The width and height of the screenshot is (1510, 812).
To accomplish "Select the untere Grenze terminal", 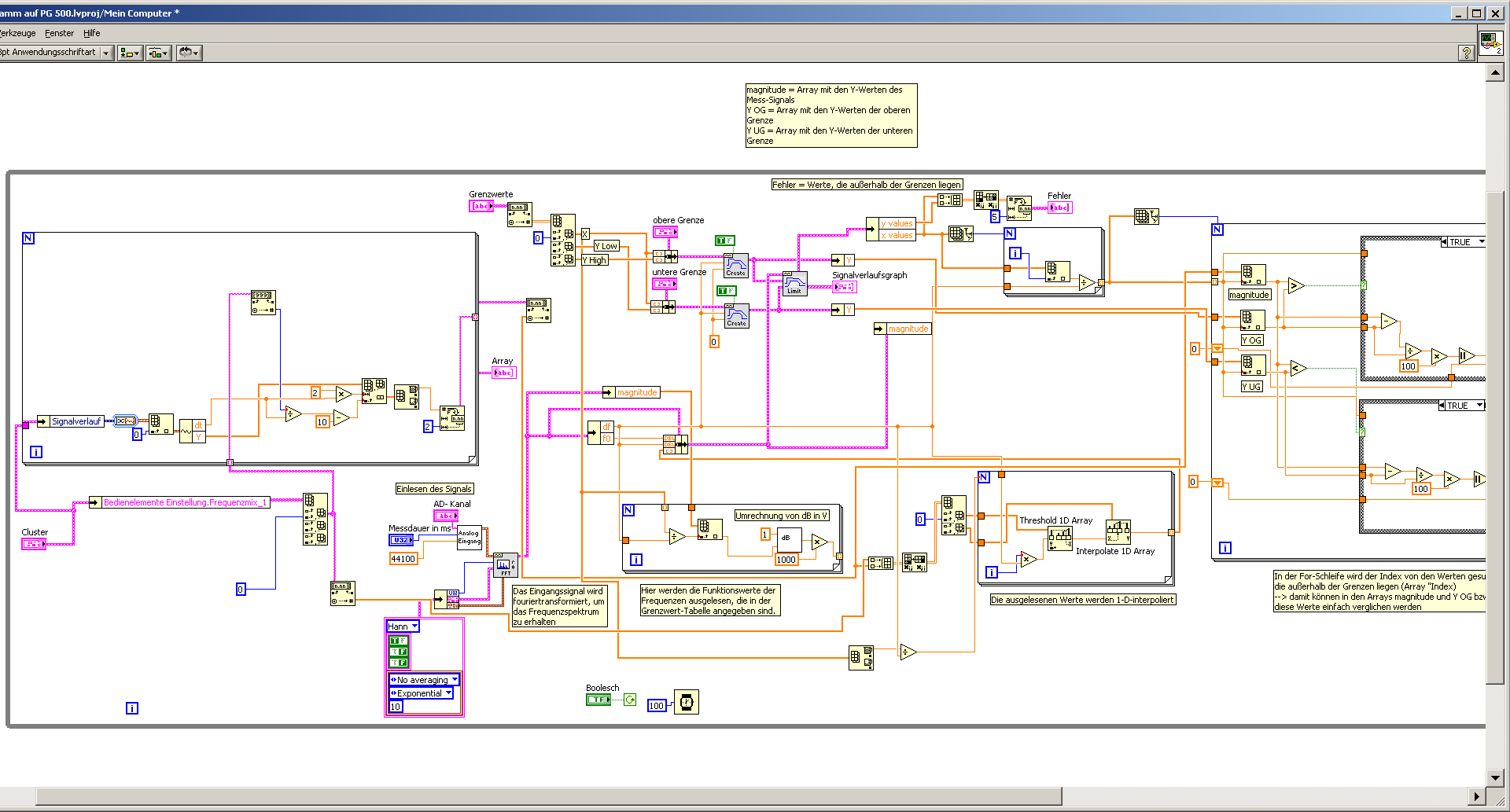I will (x=665, y=284).
